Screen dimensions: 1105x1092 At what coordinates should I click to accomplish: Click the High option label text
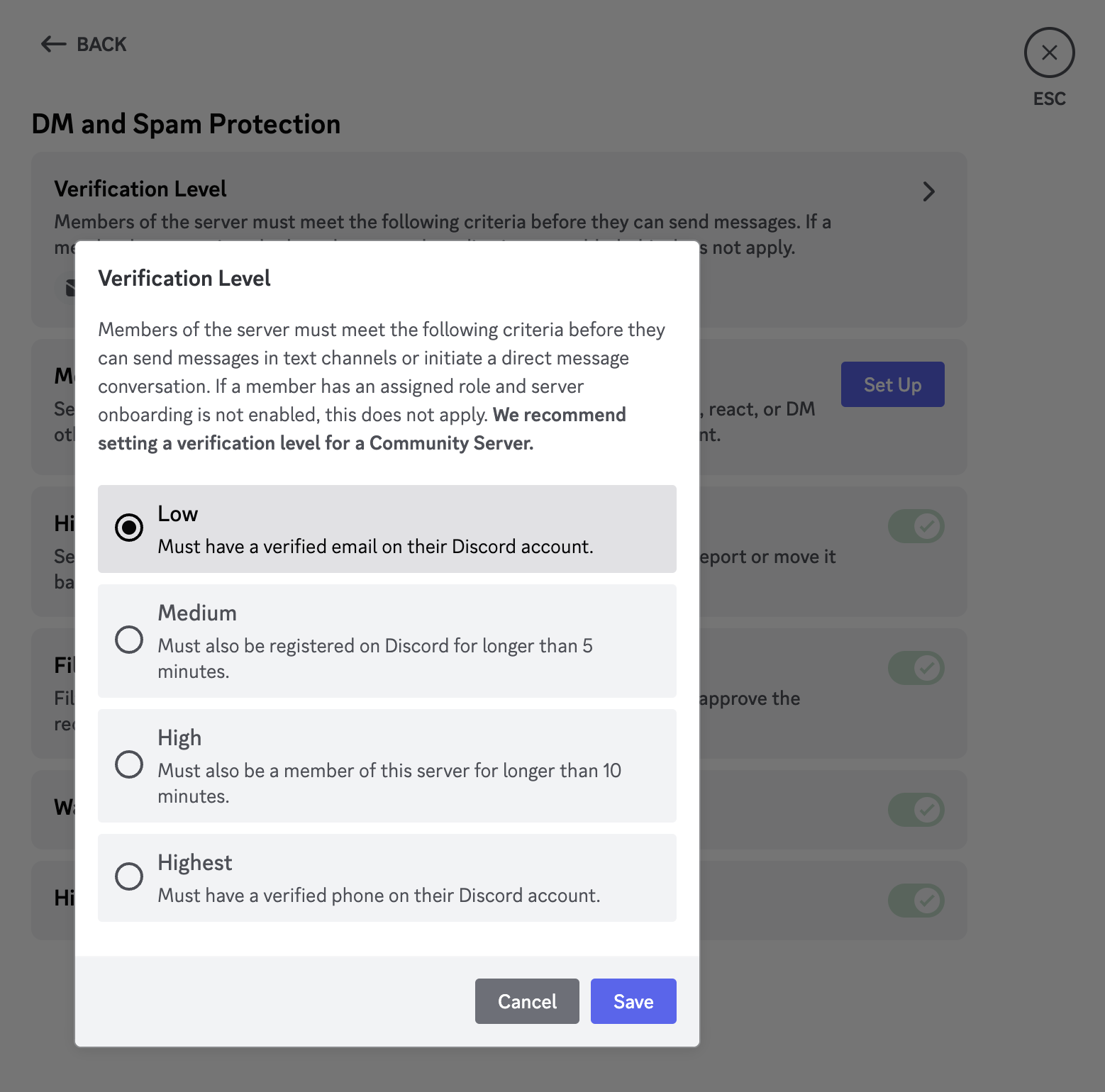(x=179, y=738)
